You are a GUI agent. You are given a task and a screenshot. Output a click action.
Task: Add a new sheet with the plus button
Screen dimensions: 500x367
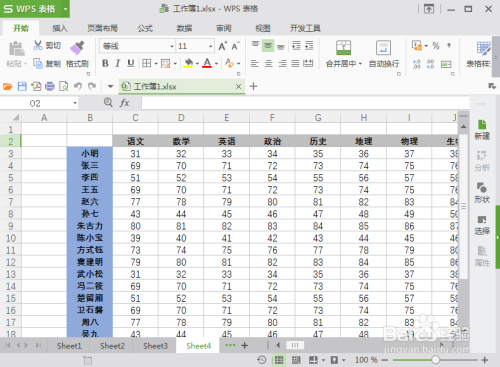point(244,346)
